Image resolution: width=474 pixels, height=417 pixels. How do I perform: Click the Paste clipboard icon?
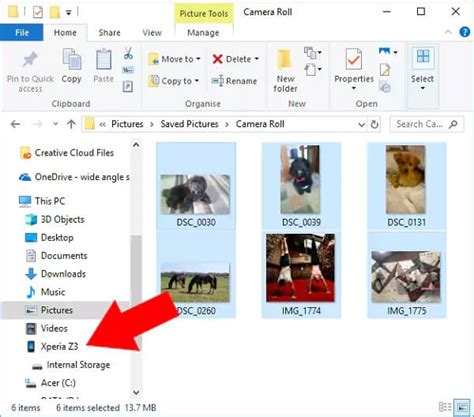point(104,59)
